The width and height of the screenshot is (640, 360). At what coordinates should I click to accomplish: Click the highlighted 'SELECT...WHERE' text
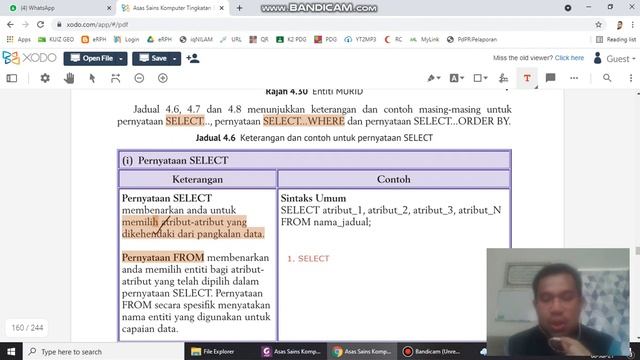tap(304, 121)
